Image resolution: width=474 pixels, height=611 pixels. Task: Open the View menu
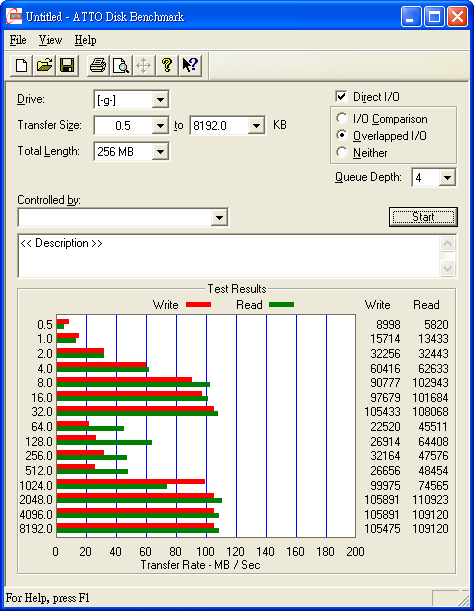coord(50,40)
